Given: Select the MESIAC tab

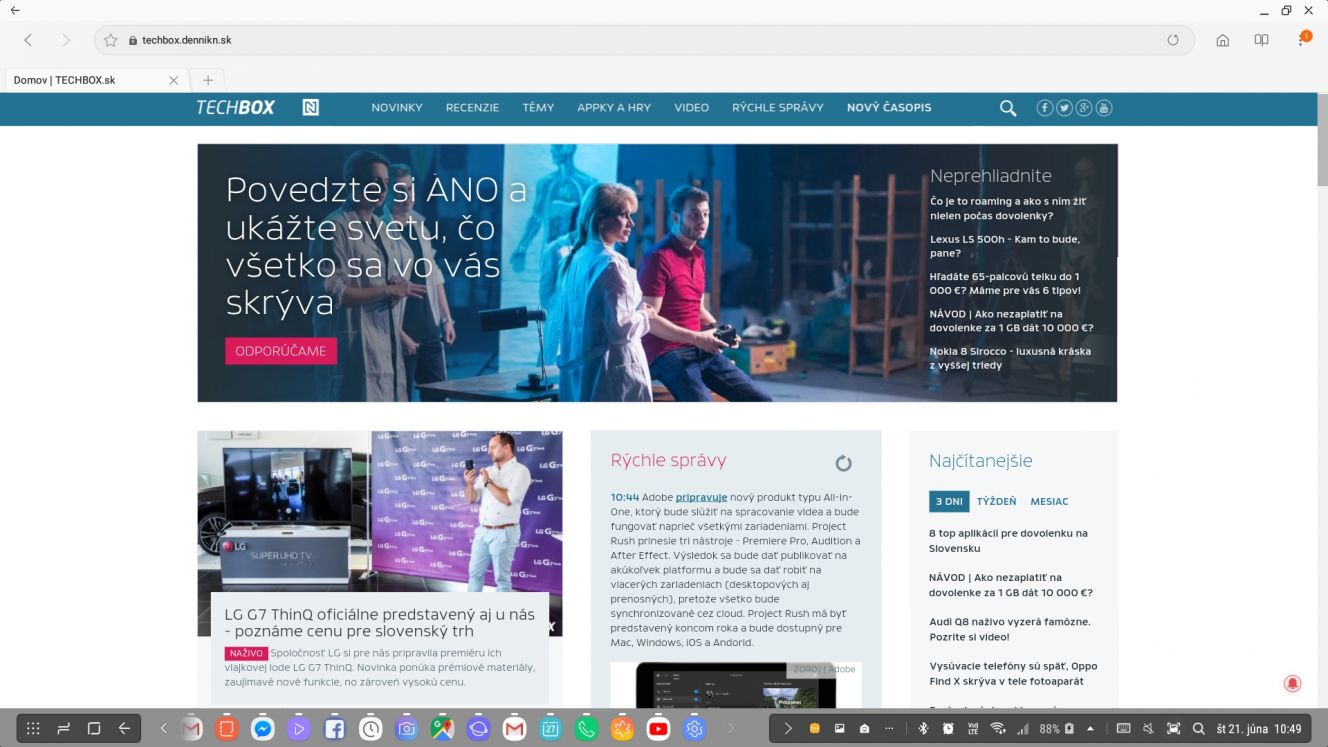Looking at the screenshot, I should coord(1049,502).
